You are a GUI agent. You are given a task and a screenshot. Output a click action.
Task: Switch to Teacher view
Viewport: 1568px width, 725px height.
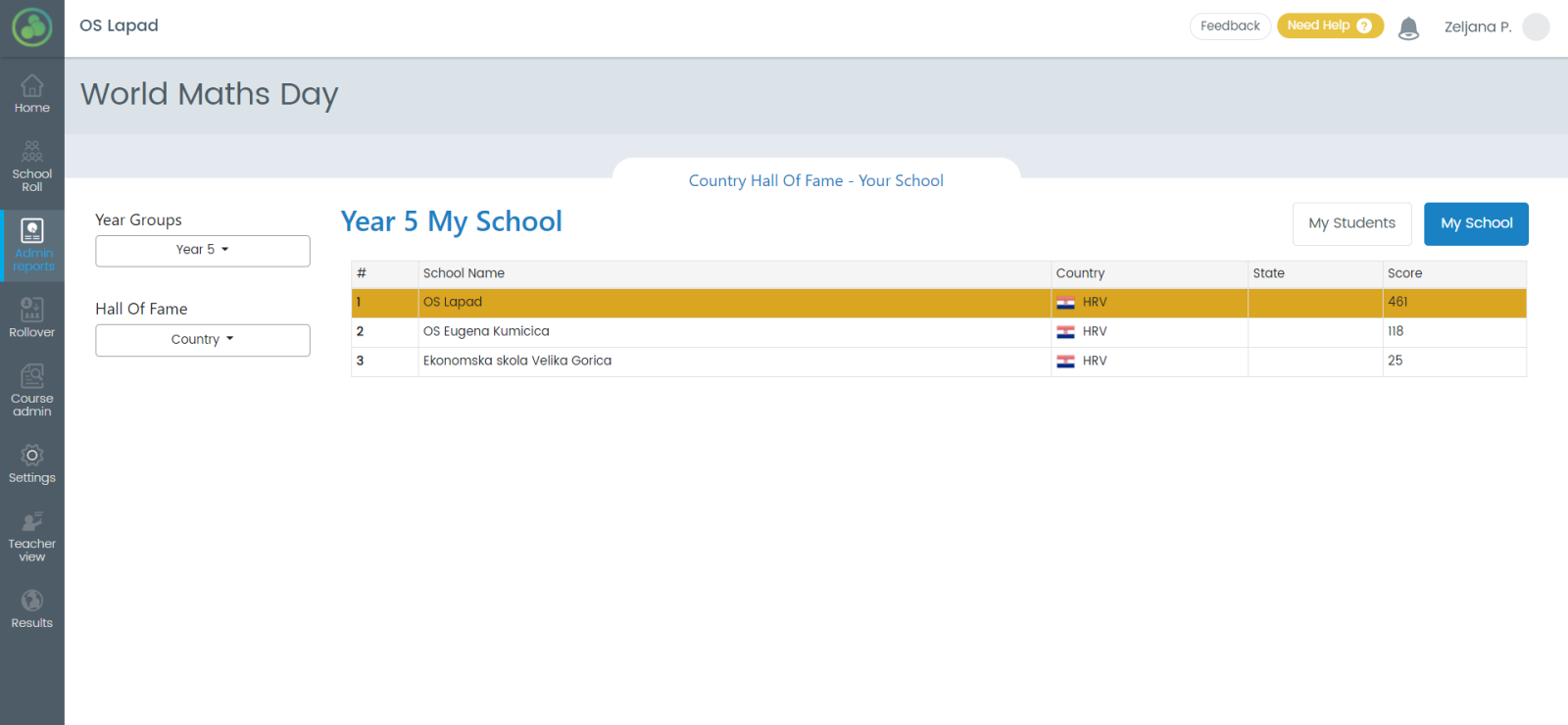pos(32,536)
